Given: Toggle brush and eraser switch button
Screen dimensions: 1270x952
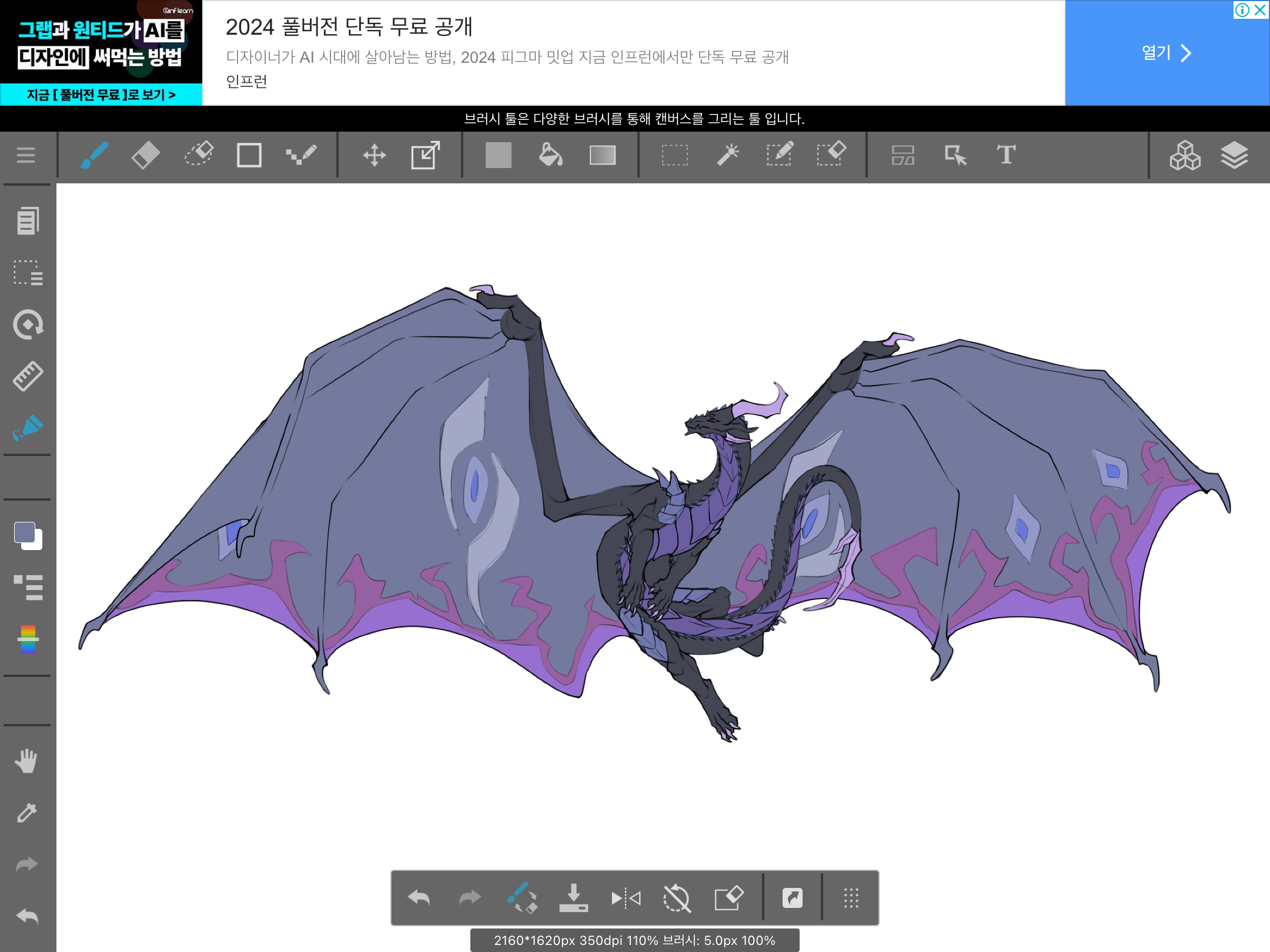Looking at the screenshot, I should click(x=522, y=897).
